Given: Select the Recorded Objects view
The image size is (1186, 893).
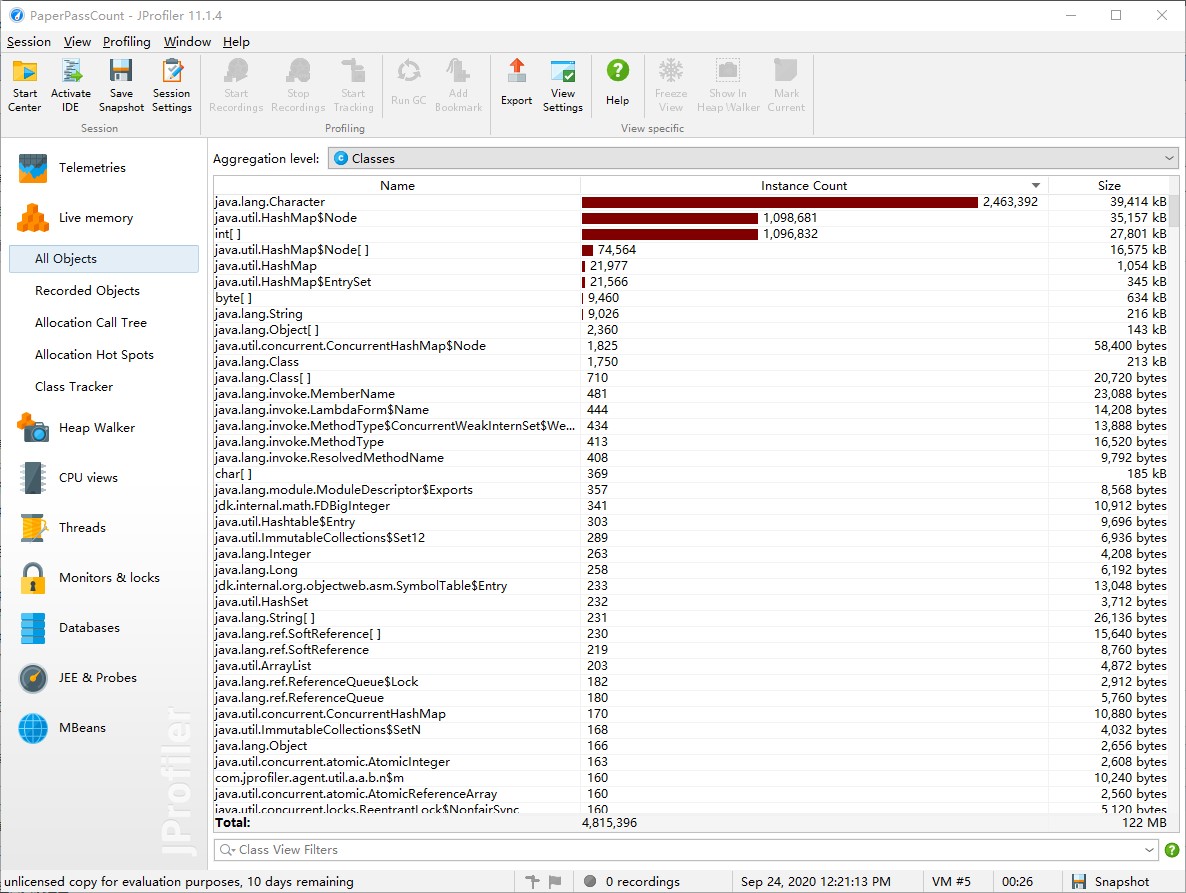Looking at the screenshot, I should pos(104,290).
